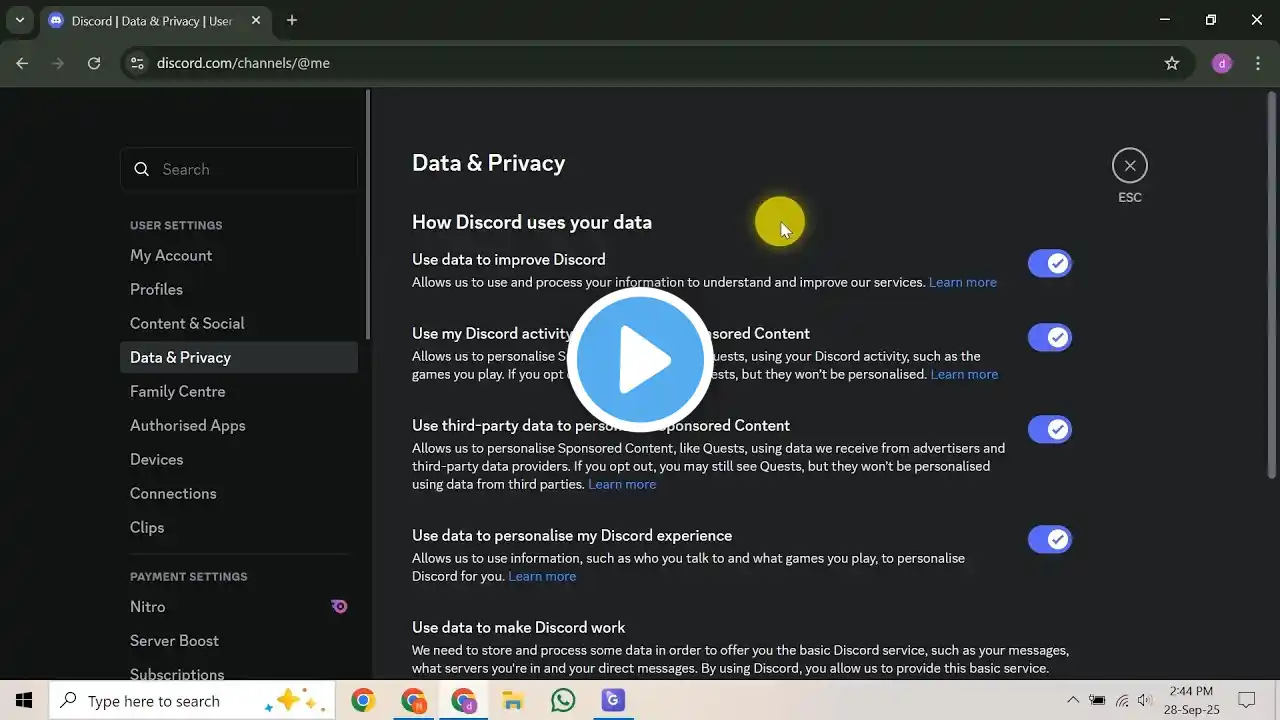Click the large blue play button overlay
Image resolution: width=1280 pixels, height=720 pixels.
point(640,360)
